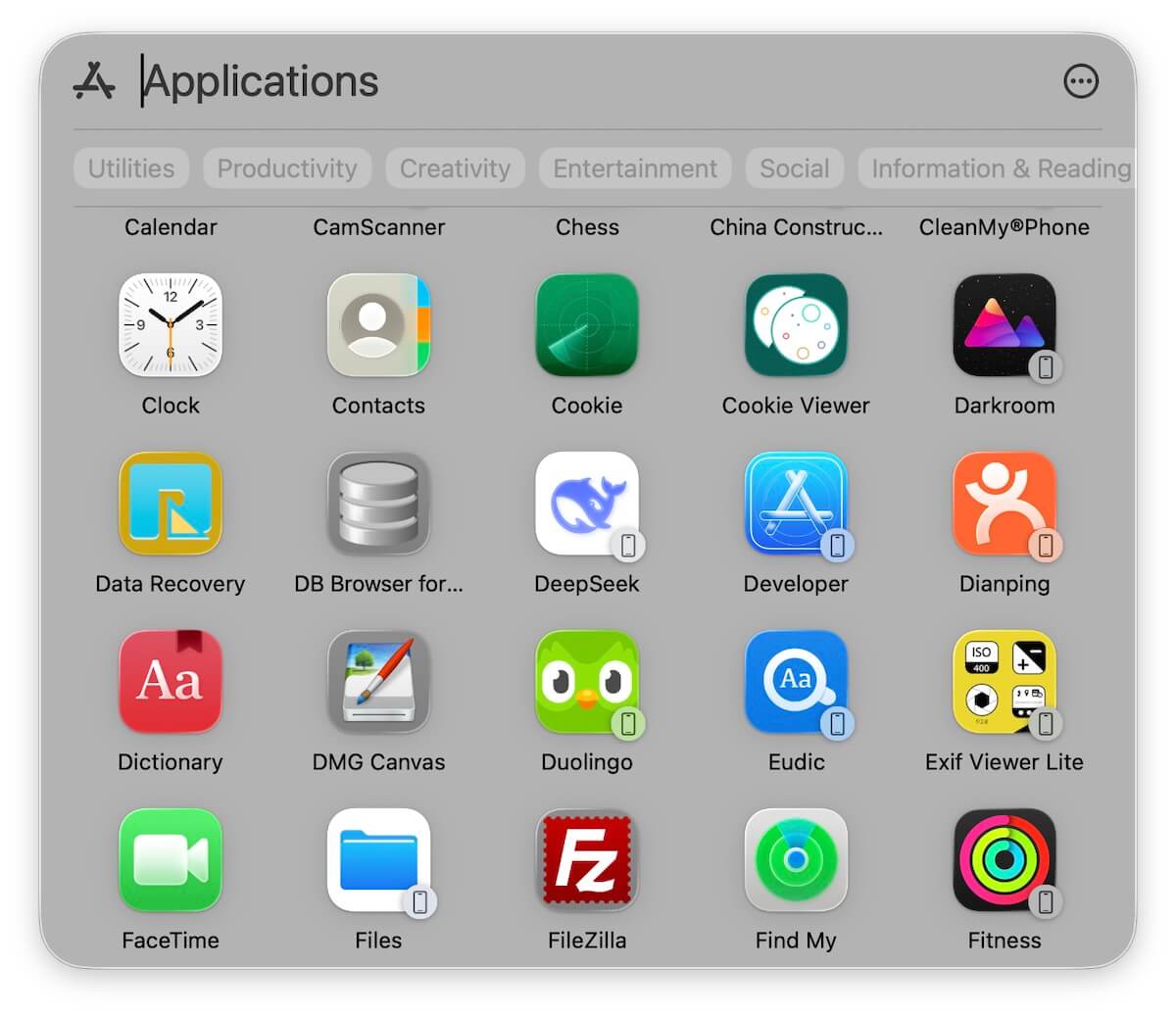Click the CleanMy®Phone label
Image resolution: width=1176 pixels, height=1015 pixels.
(x=1004, y=227)
